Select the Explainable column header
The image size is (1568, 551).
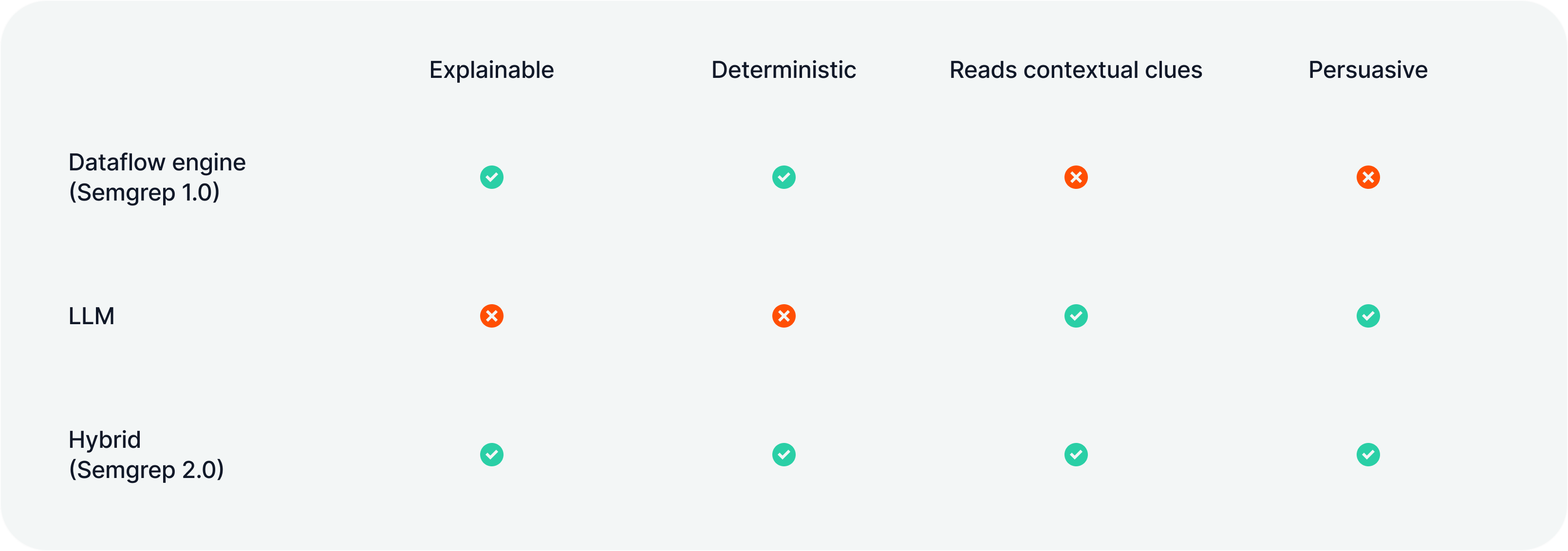(x=491, y=70)
